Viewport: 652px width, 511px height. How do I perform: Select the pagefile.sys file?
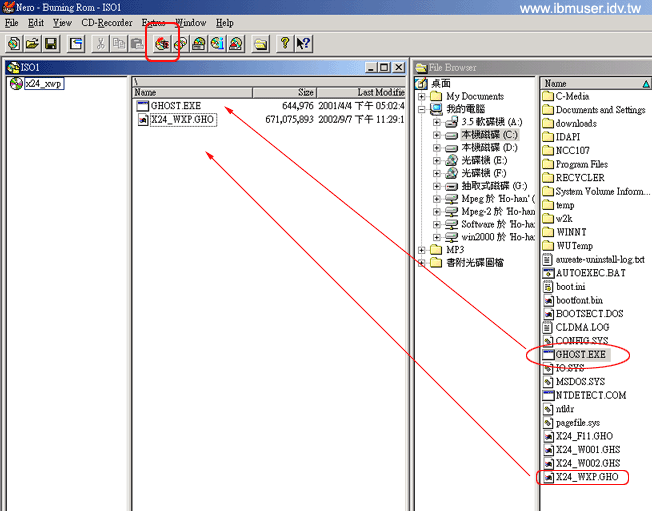pyautogui.click(x=578, y=423)
